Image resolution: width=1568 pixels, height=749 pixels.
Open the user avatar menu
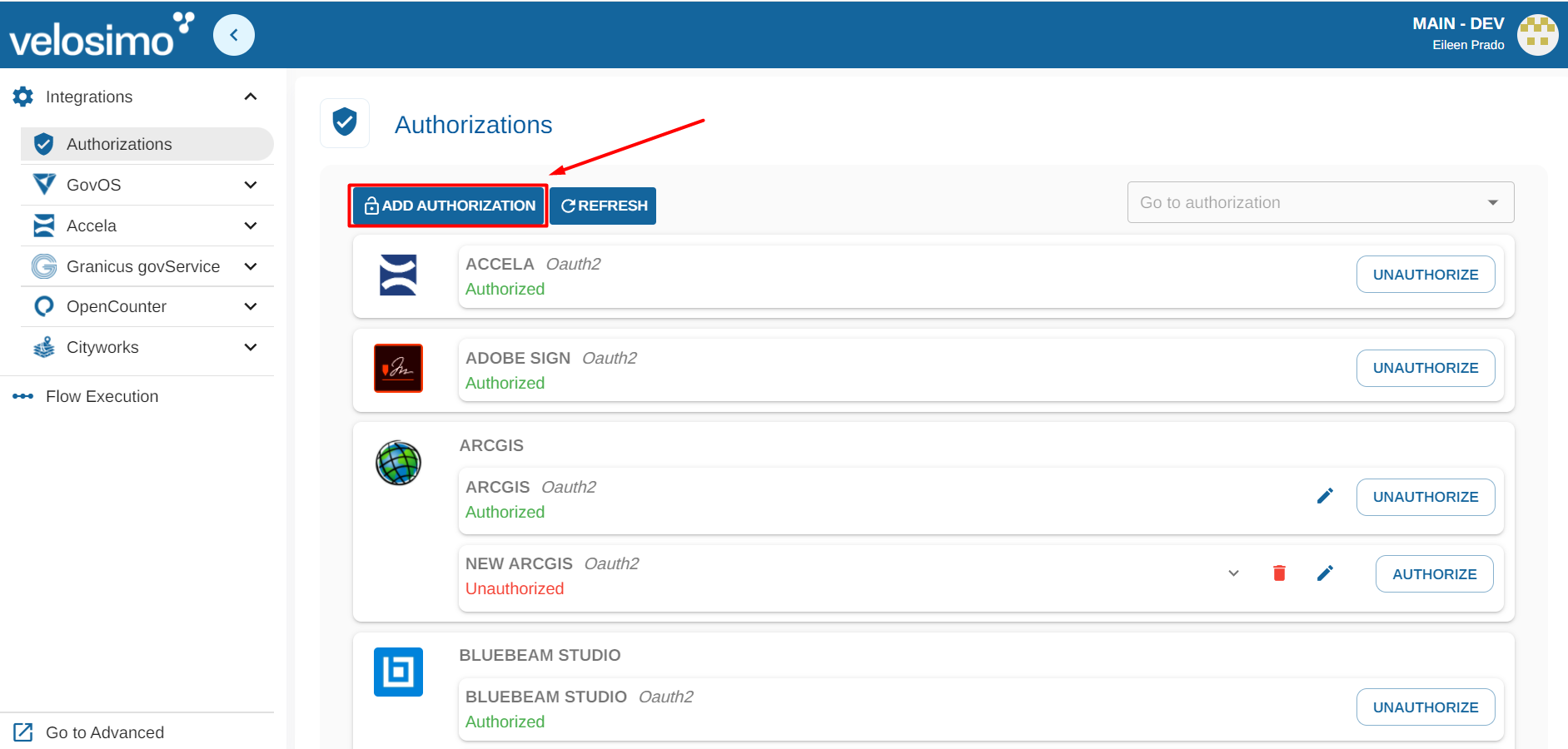tap(1537, 35)
